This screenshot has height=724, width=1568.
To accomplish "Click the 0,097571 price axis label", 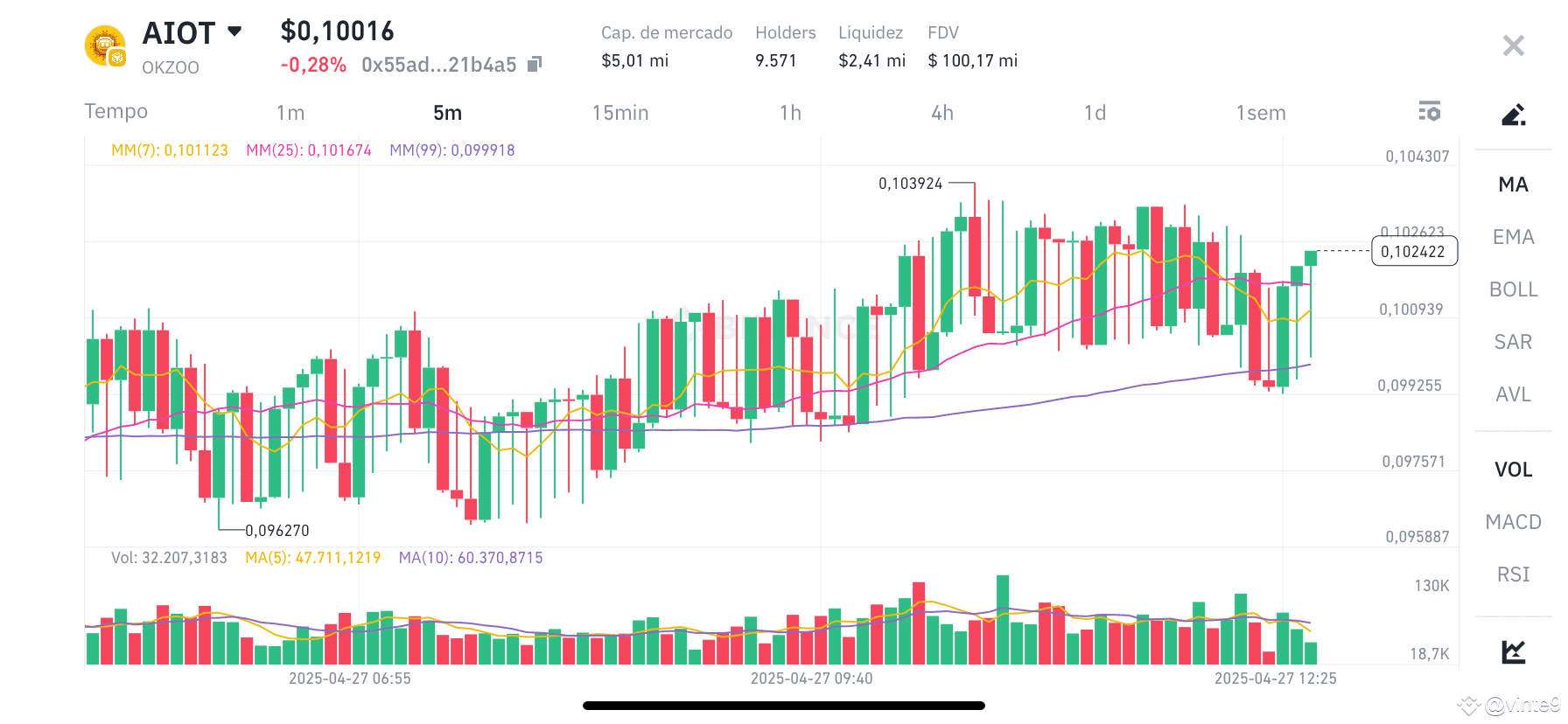I will pos(1414,462).
